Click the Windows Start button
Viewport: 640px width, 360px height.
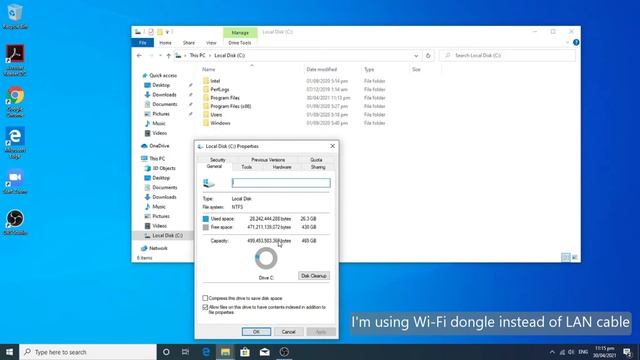(x=9, y=352)
